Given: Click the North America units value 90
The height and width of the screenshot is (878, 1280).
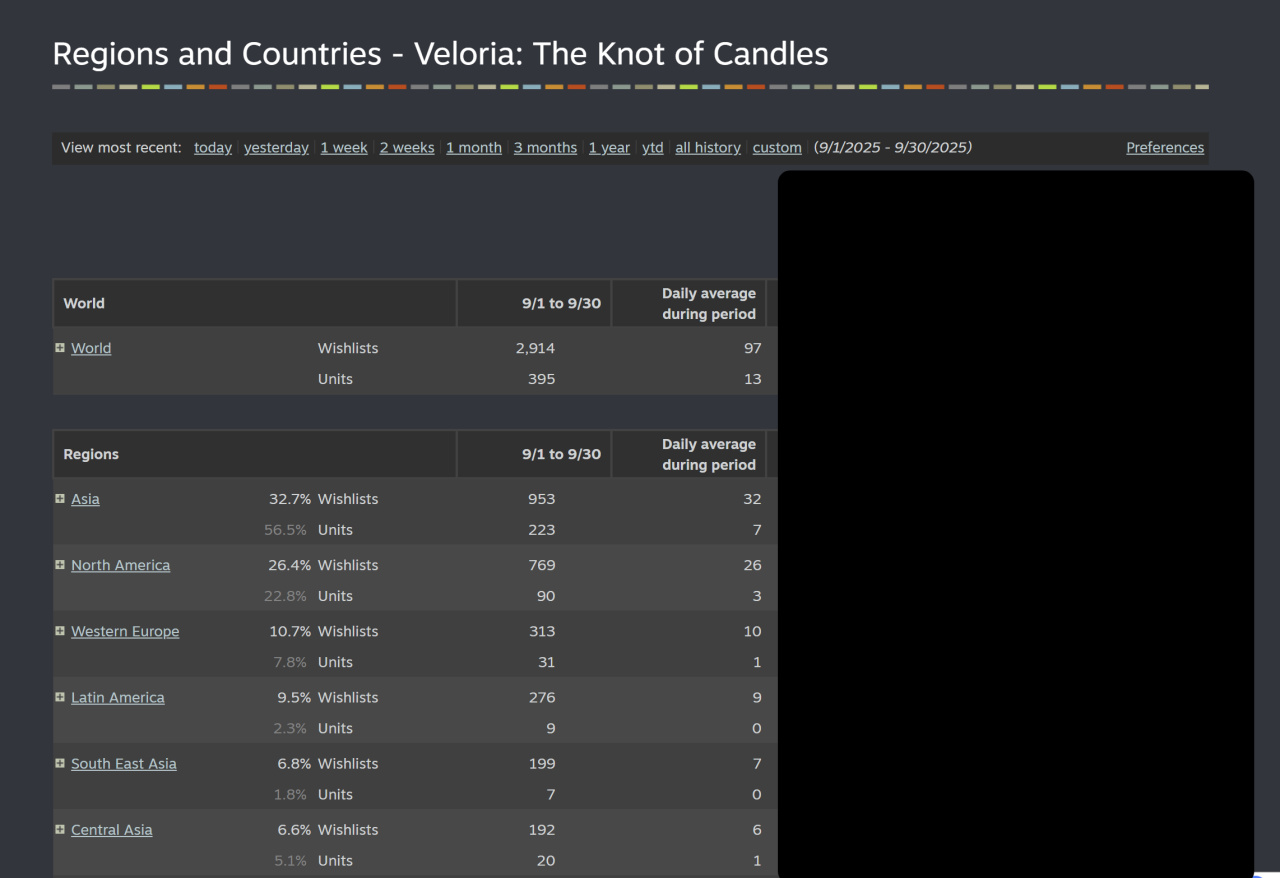Looking at the screenshot, I should tap(546, 596).
